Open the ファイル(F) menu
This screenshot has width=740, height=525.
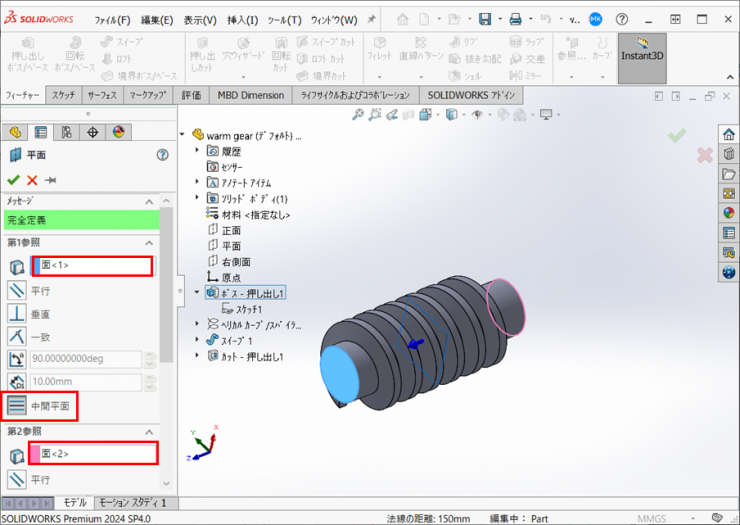112,20
